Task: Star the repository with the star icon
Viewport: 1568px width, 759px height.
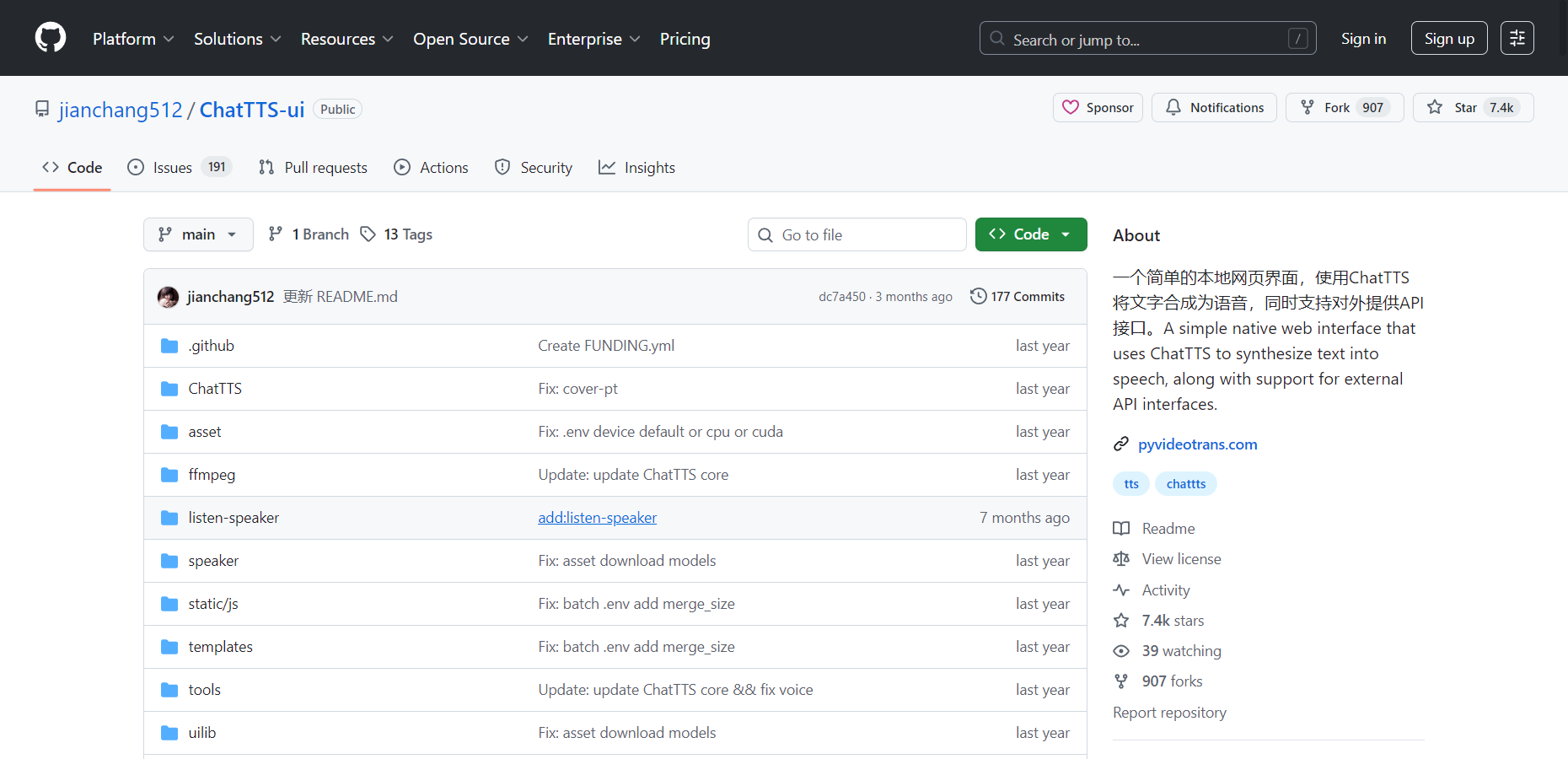Action: point(1435,107)
